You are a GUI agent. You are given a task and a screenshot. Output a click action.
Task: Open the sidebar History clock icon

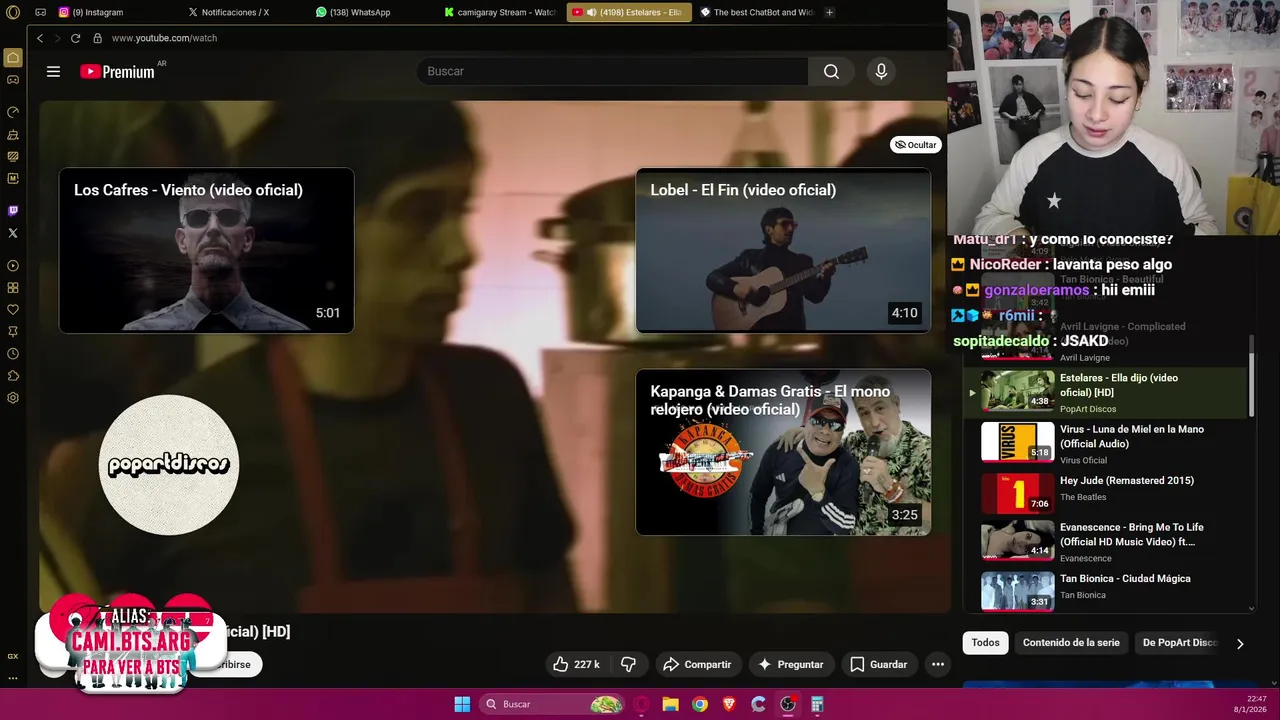click(x=13, y=354)
